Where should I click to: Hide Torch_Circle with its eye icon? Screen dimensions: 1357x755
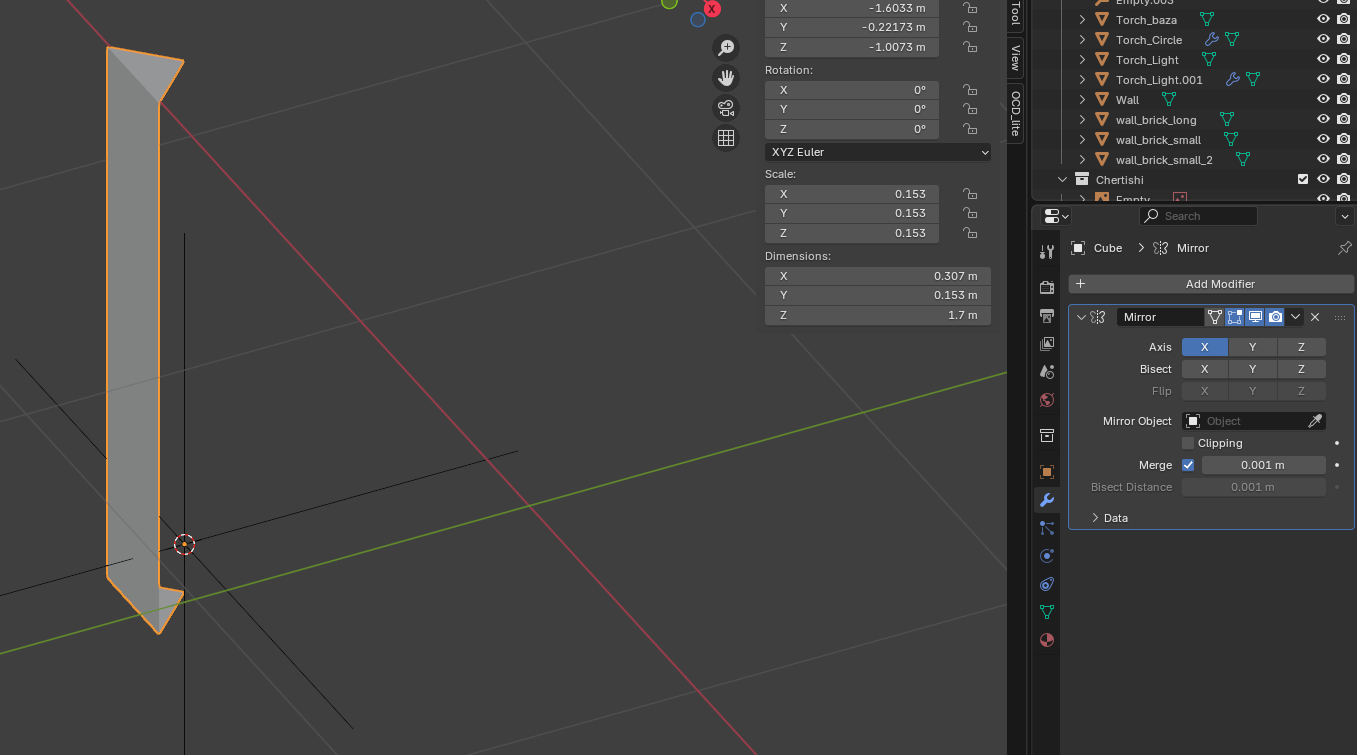point(1323,40)
